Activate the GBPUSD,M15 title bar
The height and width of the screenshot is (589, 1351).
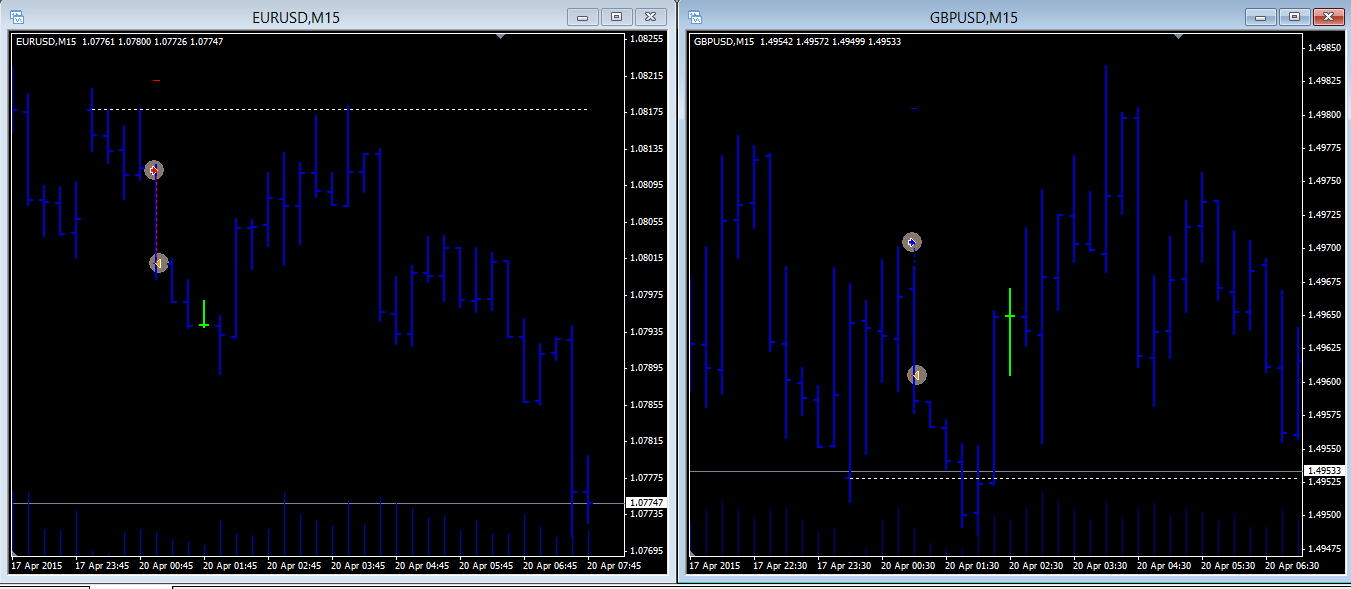point(973,16)
